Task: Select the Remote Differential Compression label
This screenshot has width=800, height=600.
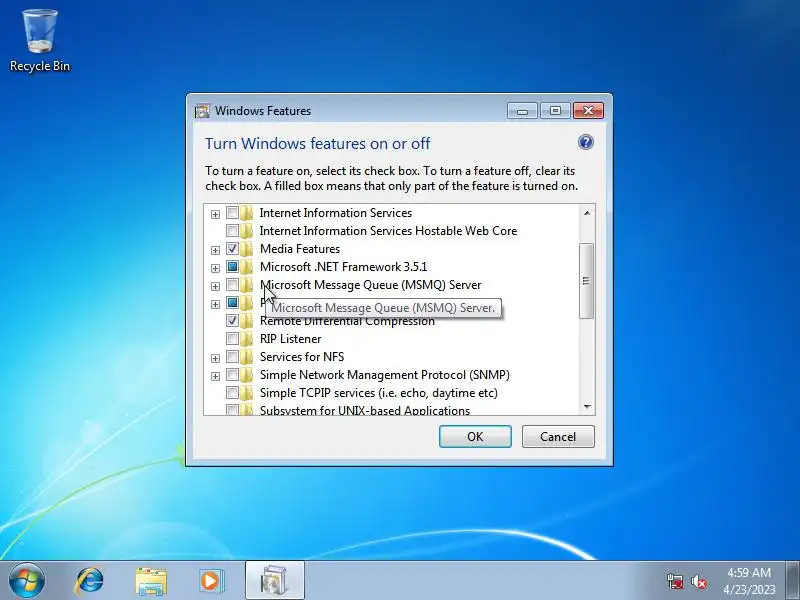Action: (347, 321)
